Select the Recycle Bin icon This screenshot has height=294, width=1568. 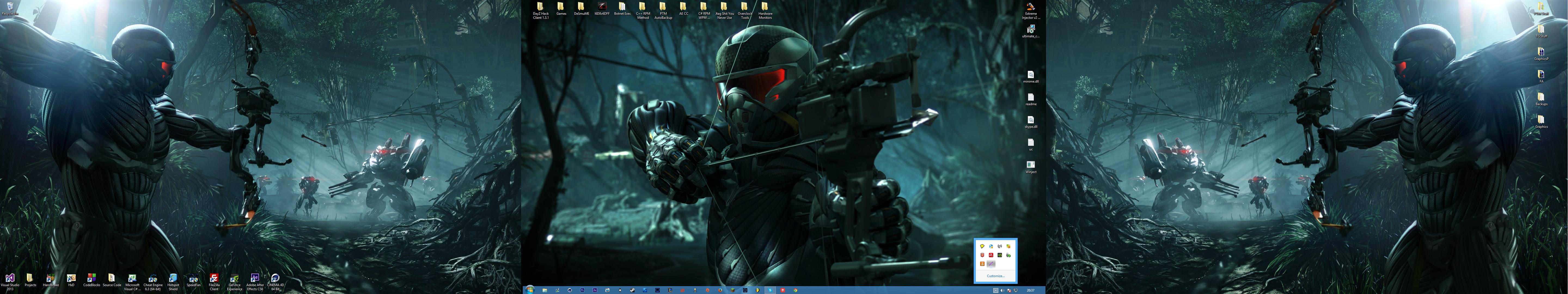click(x=10, y=8)
